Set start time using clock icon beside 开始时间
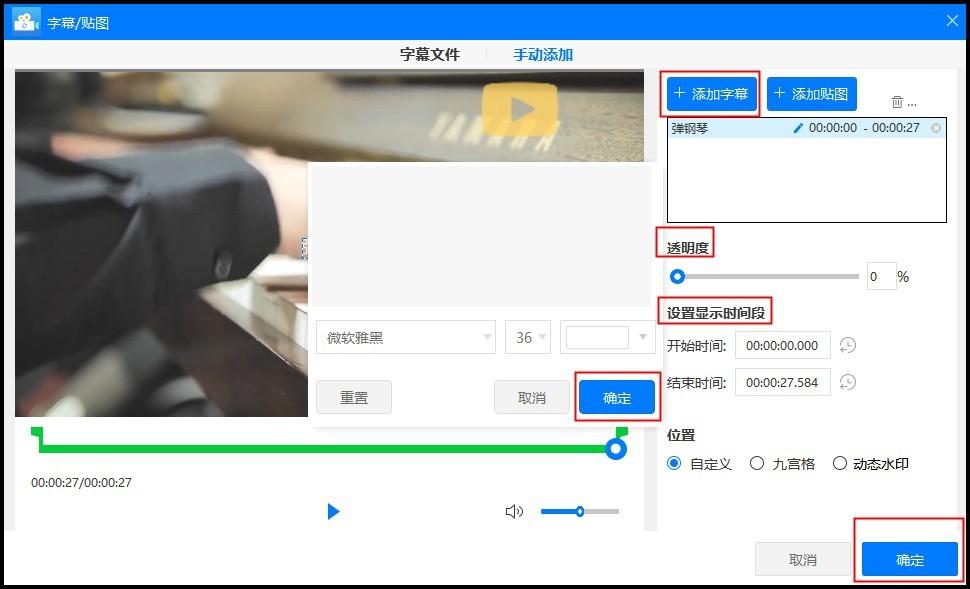 click(x=848, y=345)
